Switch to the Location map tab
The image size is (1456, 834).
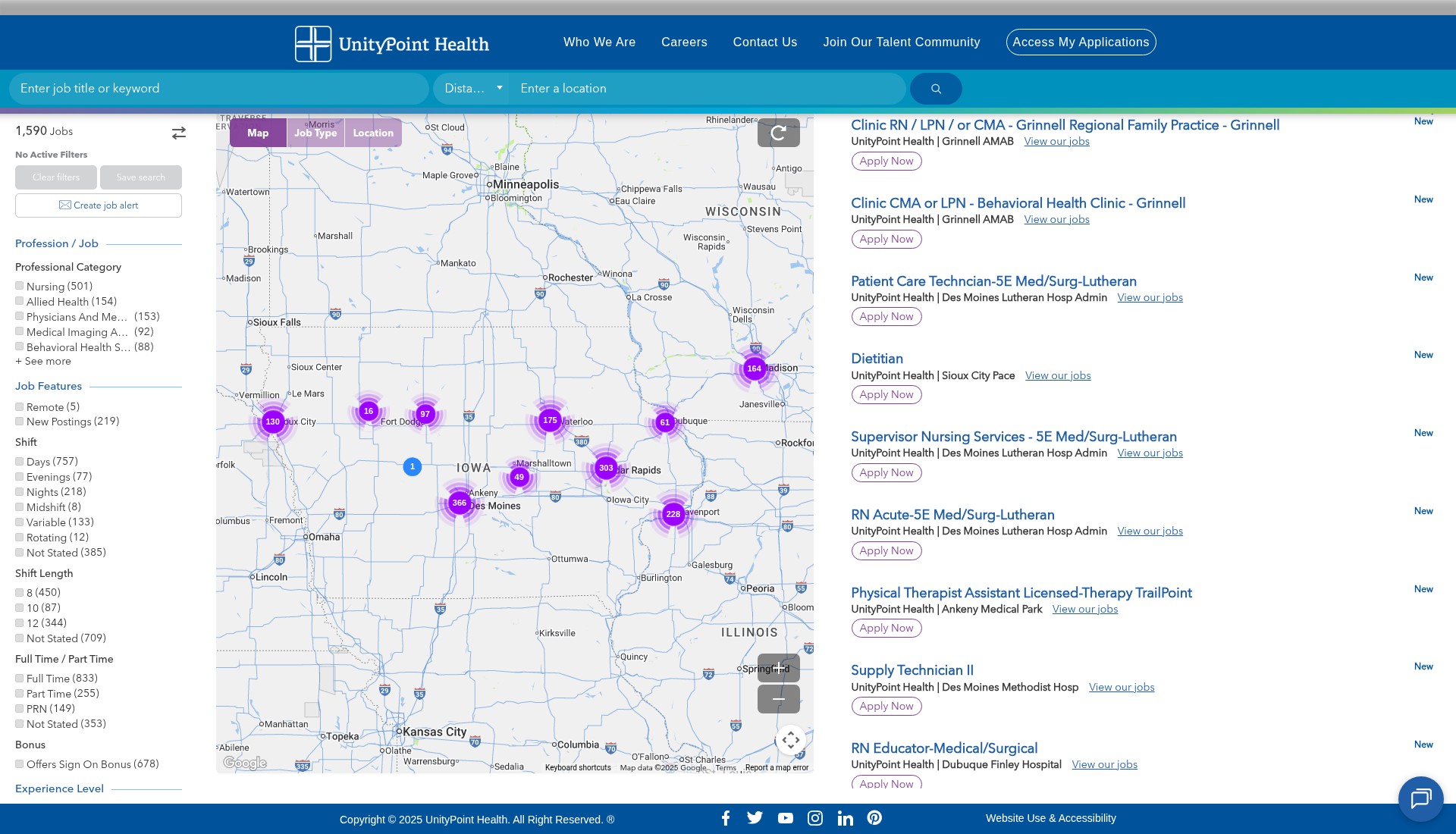[373, 133]
